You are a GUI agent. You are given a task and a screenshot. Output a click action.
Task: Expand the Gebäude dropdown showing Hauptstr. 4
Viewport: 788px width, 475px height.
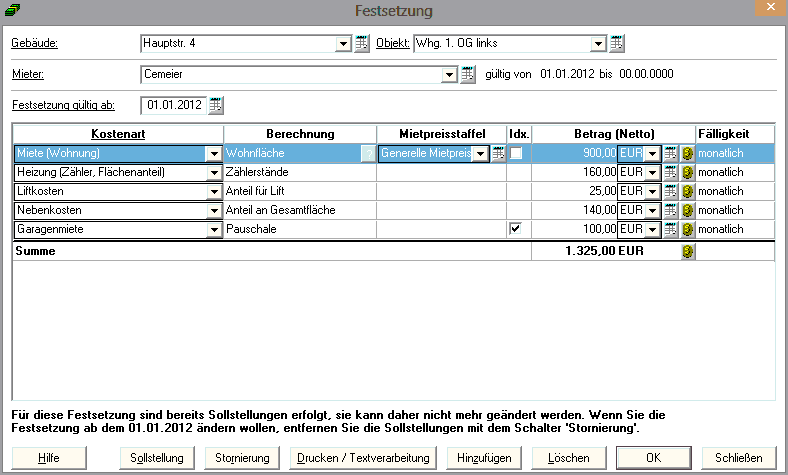(342, 44)
